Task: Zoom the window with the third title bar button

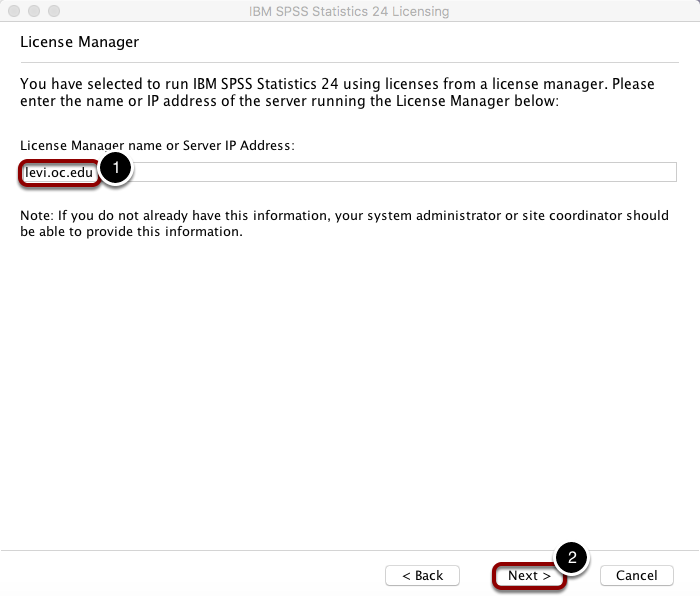Action: tap(54, 11)
